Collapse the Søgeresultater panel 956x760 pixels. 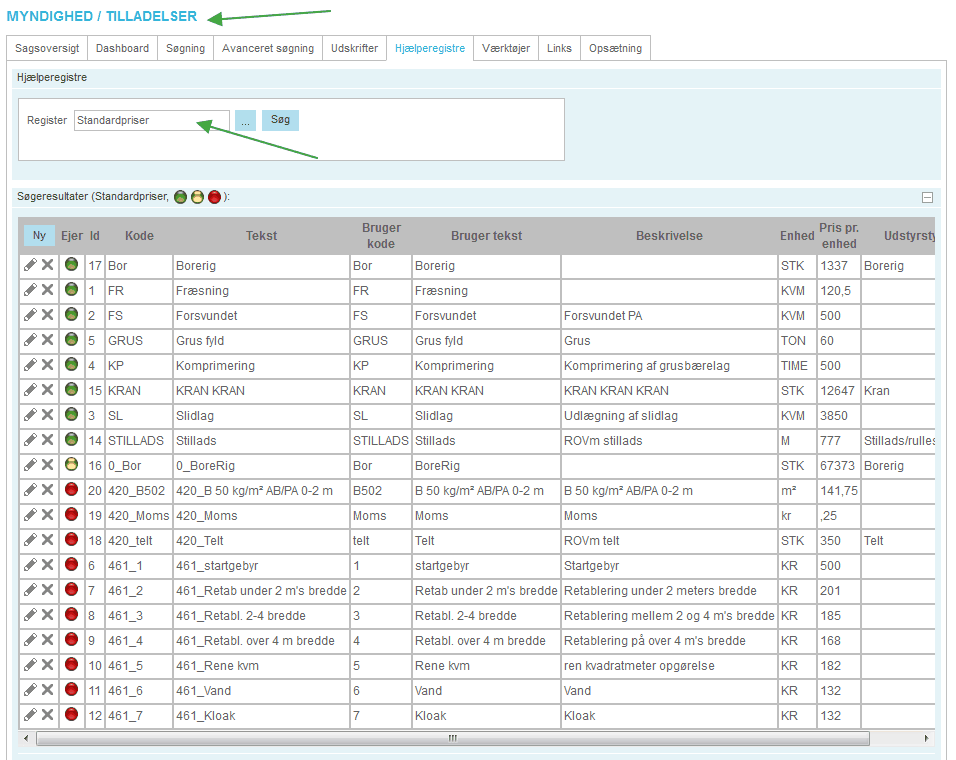point(927,198)
